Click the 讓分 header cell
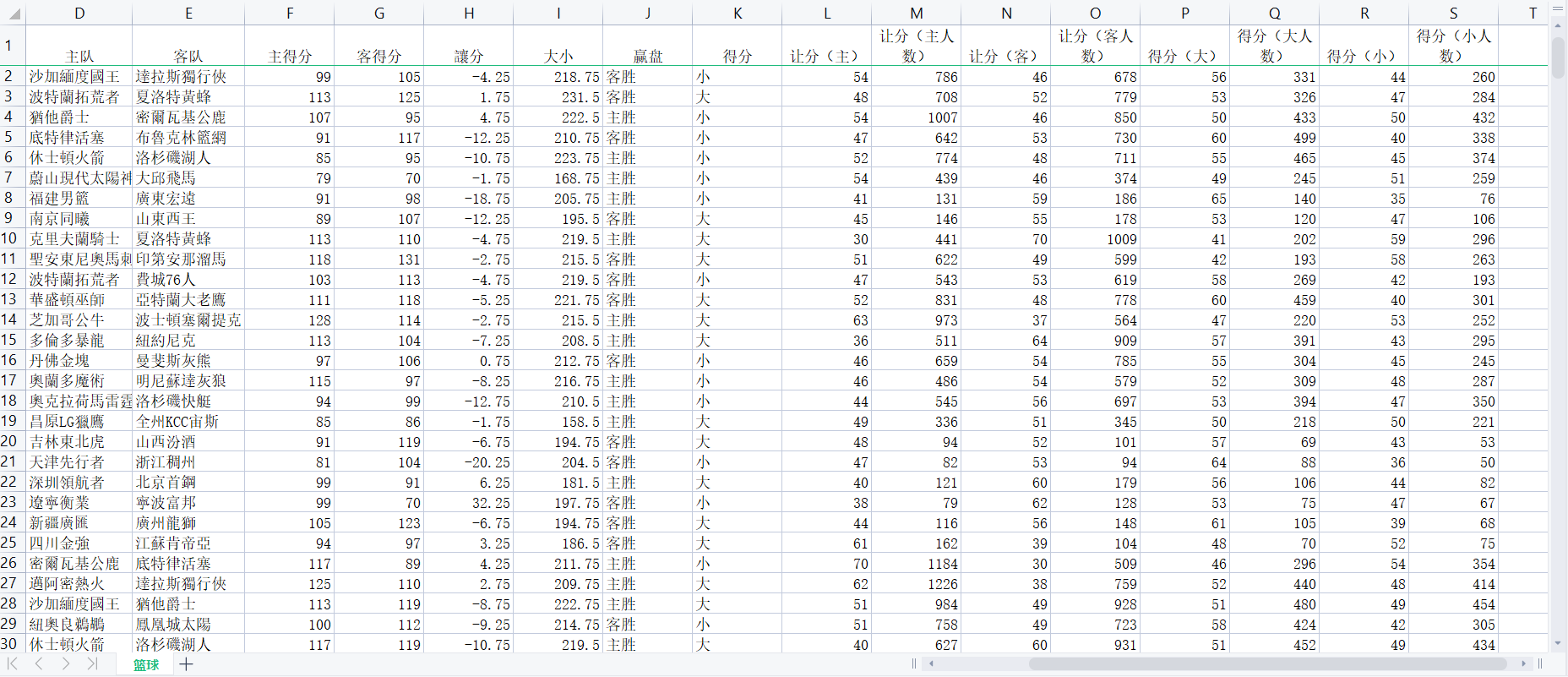Viewport: 1568px width, 677px height. [x=469, y=46]
